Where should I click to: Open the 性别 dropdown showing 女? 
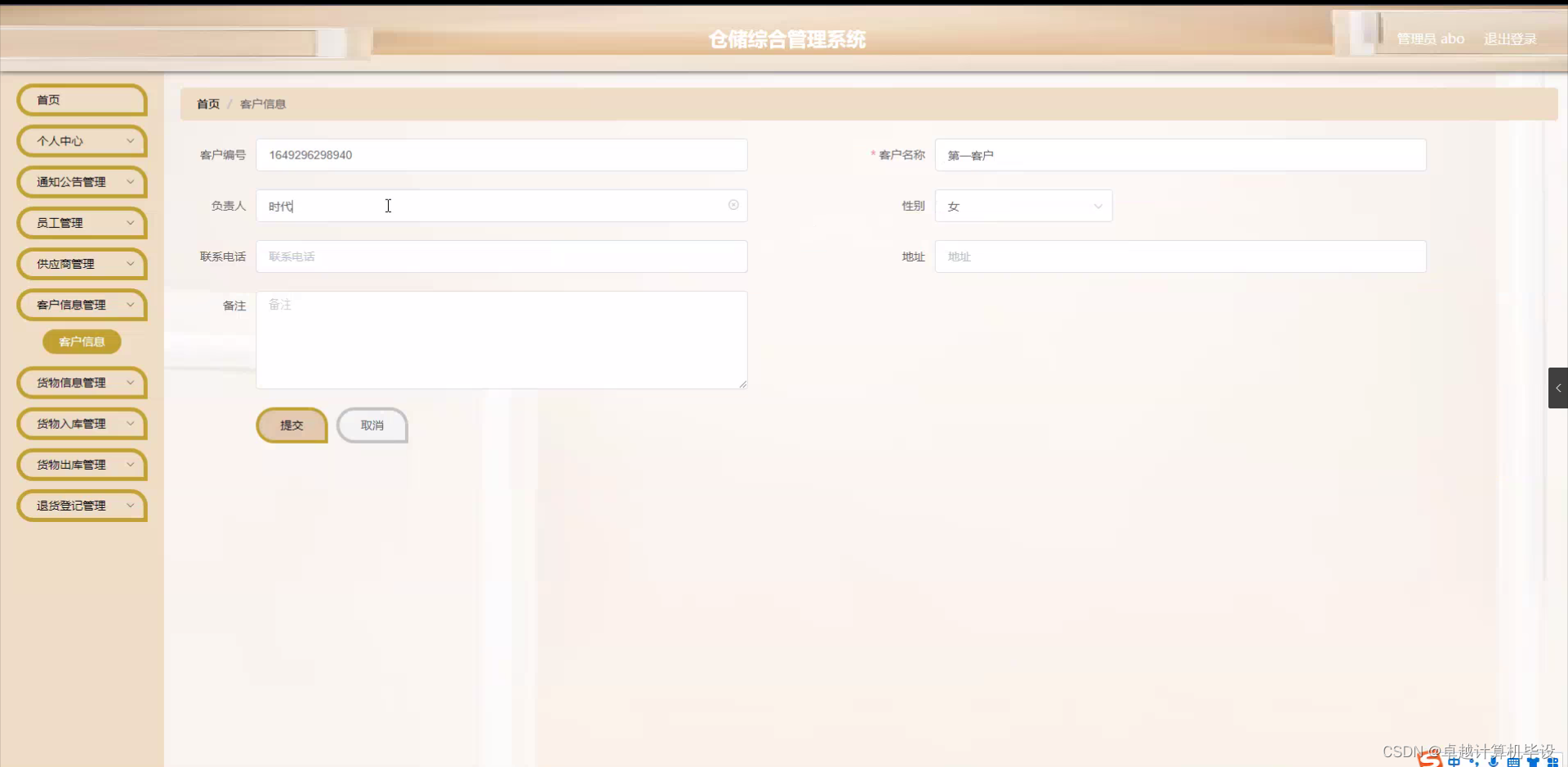pos(1022,206)
